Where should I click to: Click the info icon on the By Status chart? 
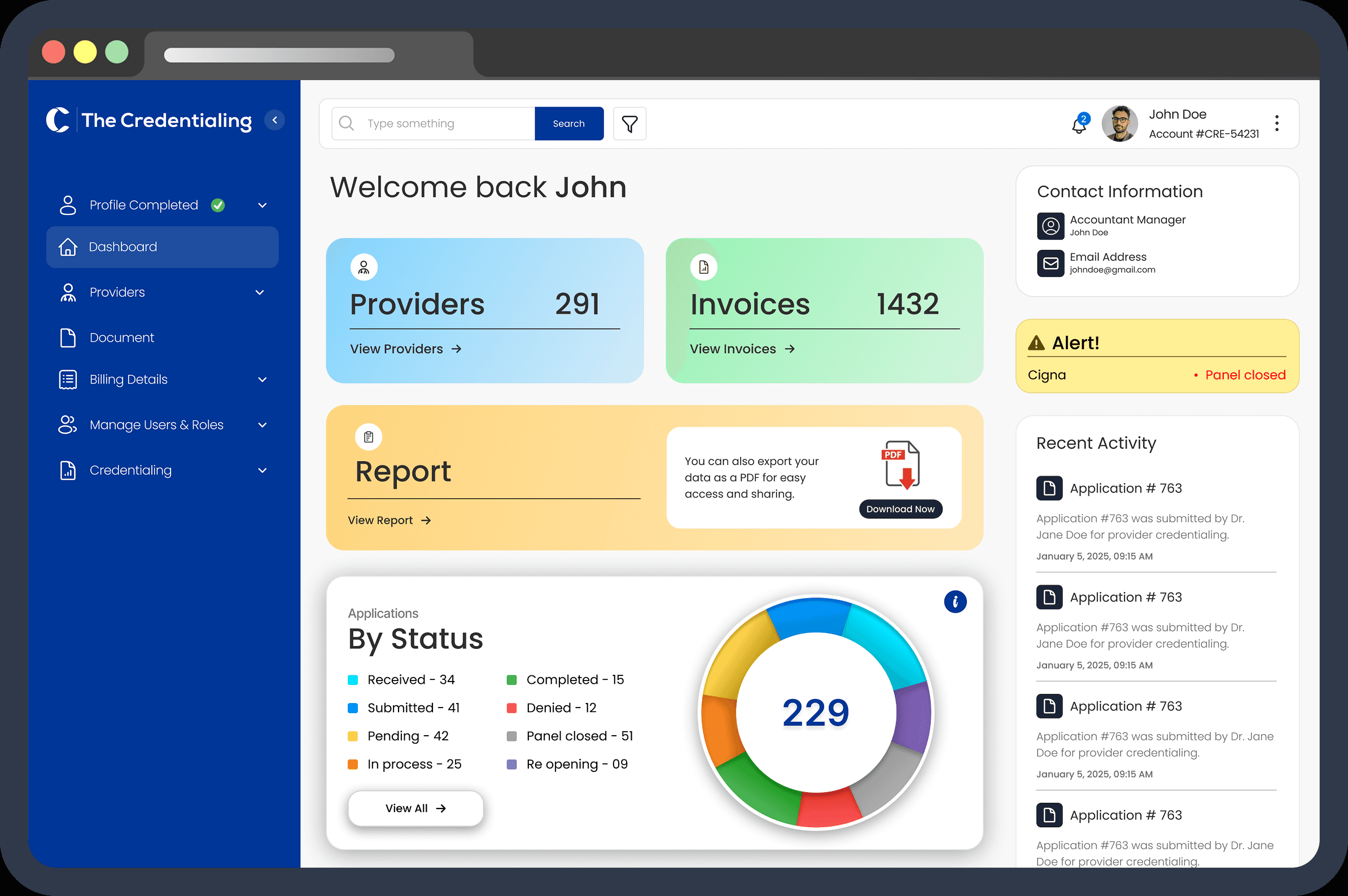coord(955,601)
